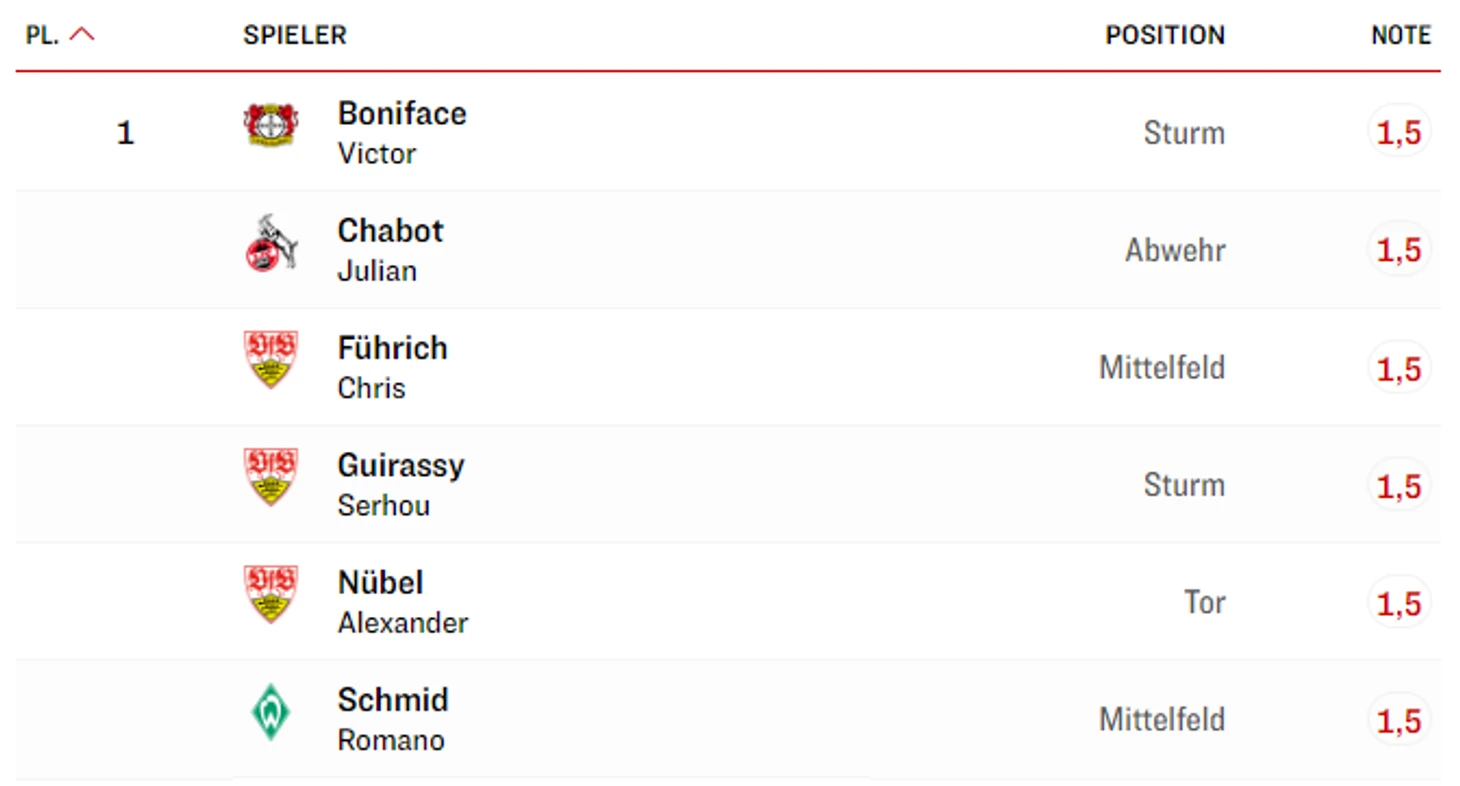
Task: Click the VfB Stuttgart crest next to Guirassy
Action: coord(271,477)
